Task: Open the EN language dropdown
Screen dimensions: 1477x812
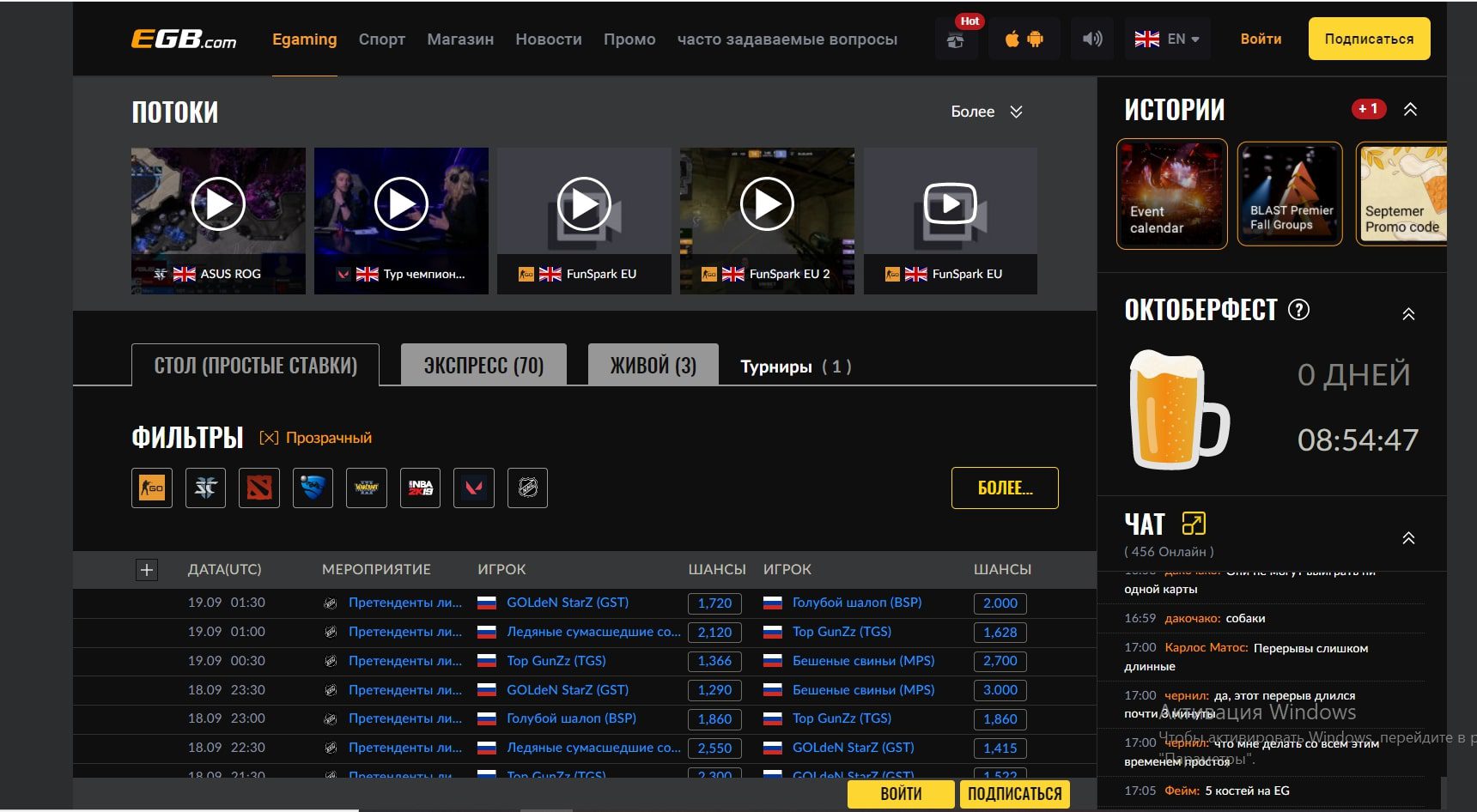Action: [x=1167, y=39]
